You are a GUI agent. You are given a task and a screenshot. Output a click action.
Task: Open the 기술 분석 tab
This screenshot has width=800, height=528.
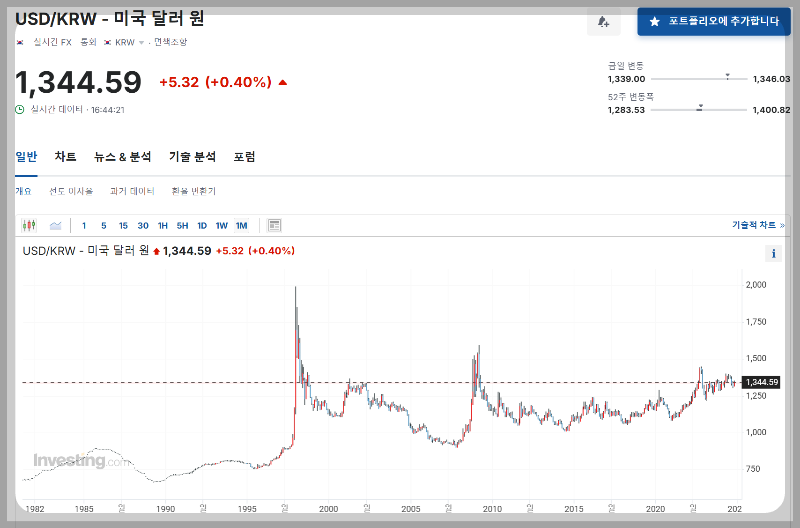point(192,157)
